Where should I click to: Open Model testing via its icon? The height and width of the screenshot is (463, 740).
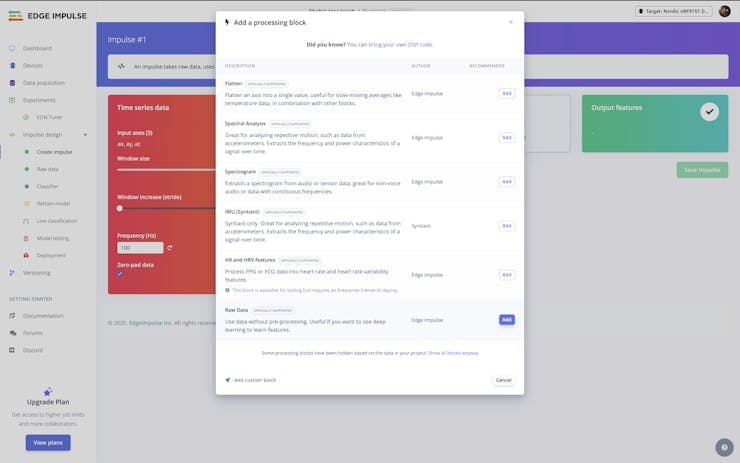click(26, 238)
